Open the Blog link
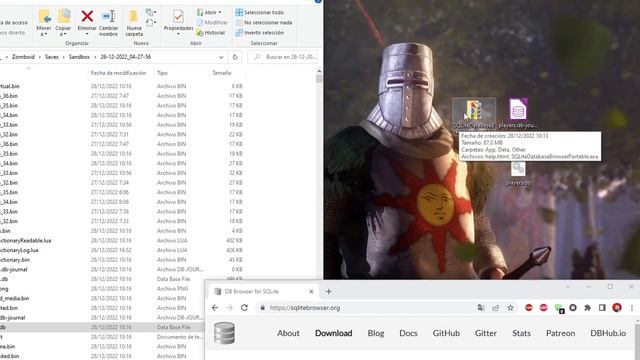This screenshot has height=360, width=640. coord(376,333)
